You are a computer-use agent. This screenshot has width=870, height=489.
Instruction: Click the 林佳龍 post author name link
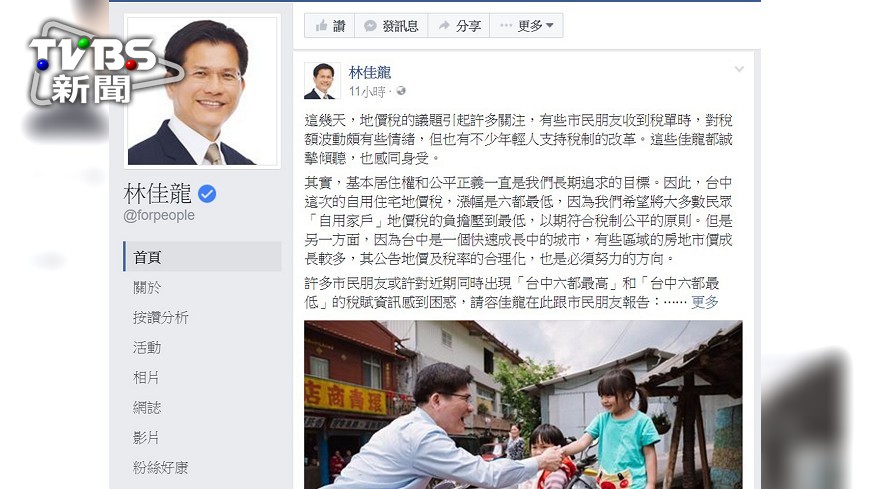click(370, 72)
